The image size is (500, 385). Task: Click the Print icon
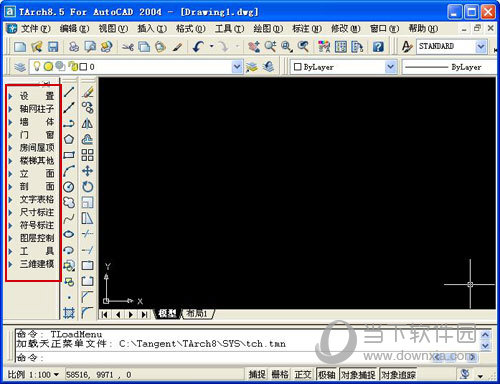[x=74, y=47]
